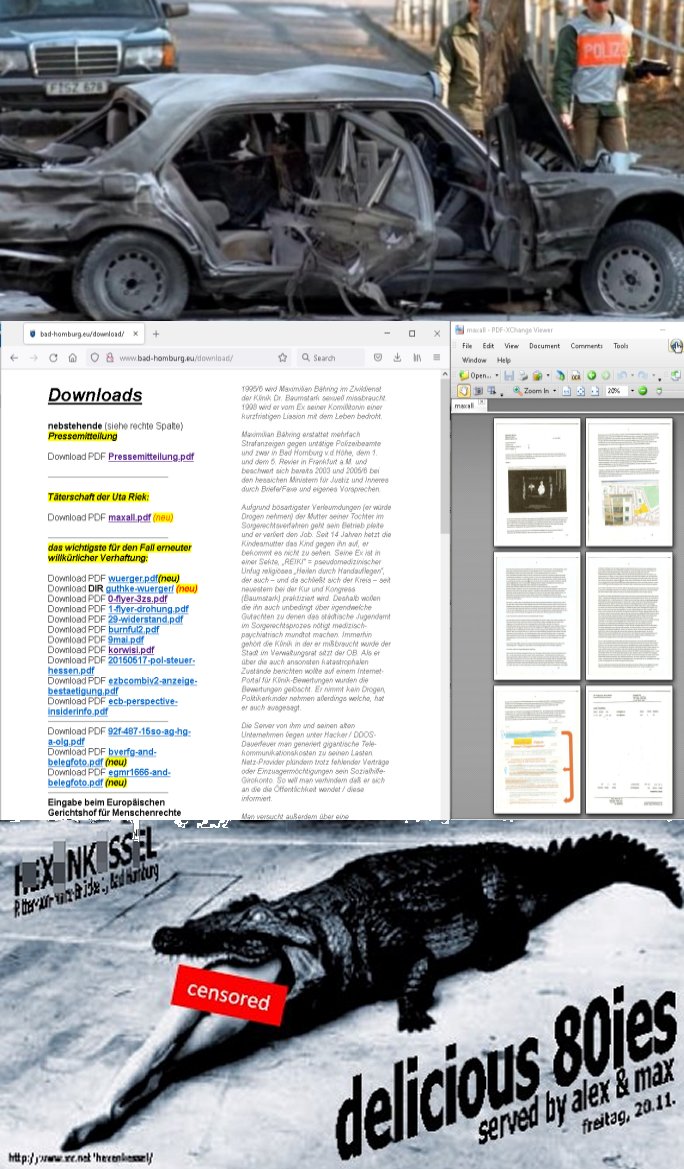684x1169 pixels.
Task: Click the first PDF page thumbnail
Action: 537,482
